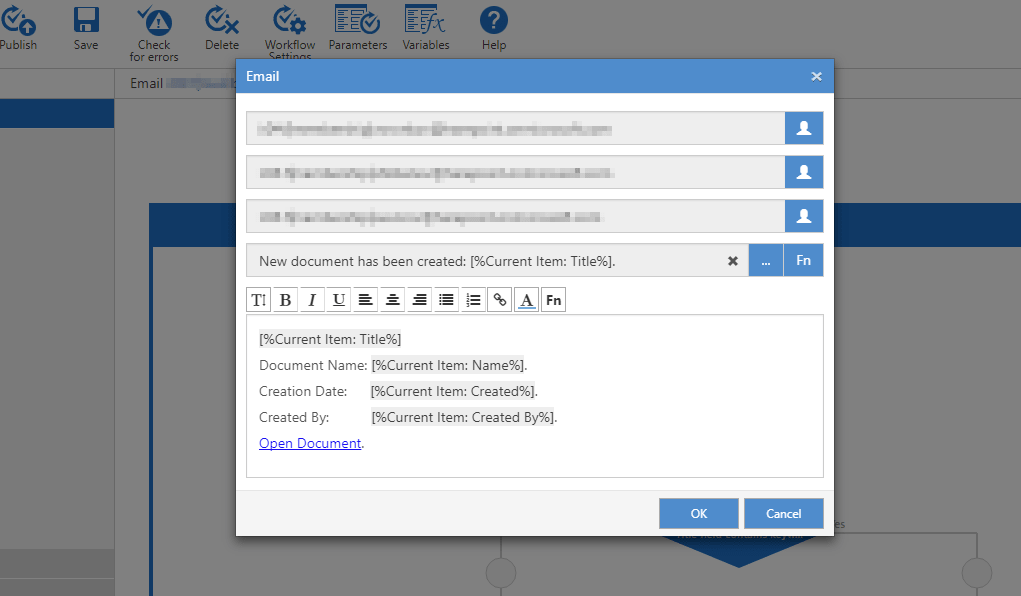Viewport: 1021px width, 596px height.
Task: Click the [%Current Item: Title%] body token
Action: coord(330,339)
